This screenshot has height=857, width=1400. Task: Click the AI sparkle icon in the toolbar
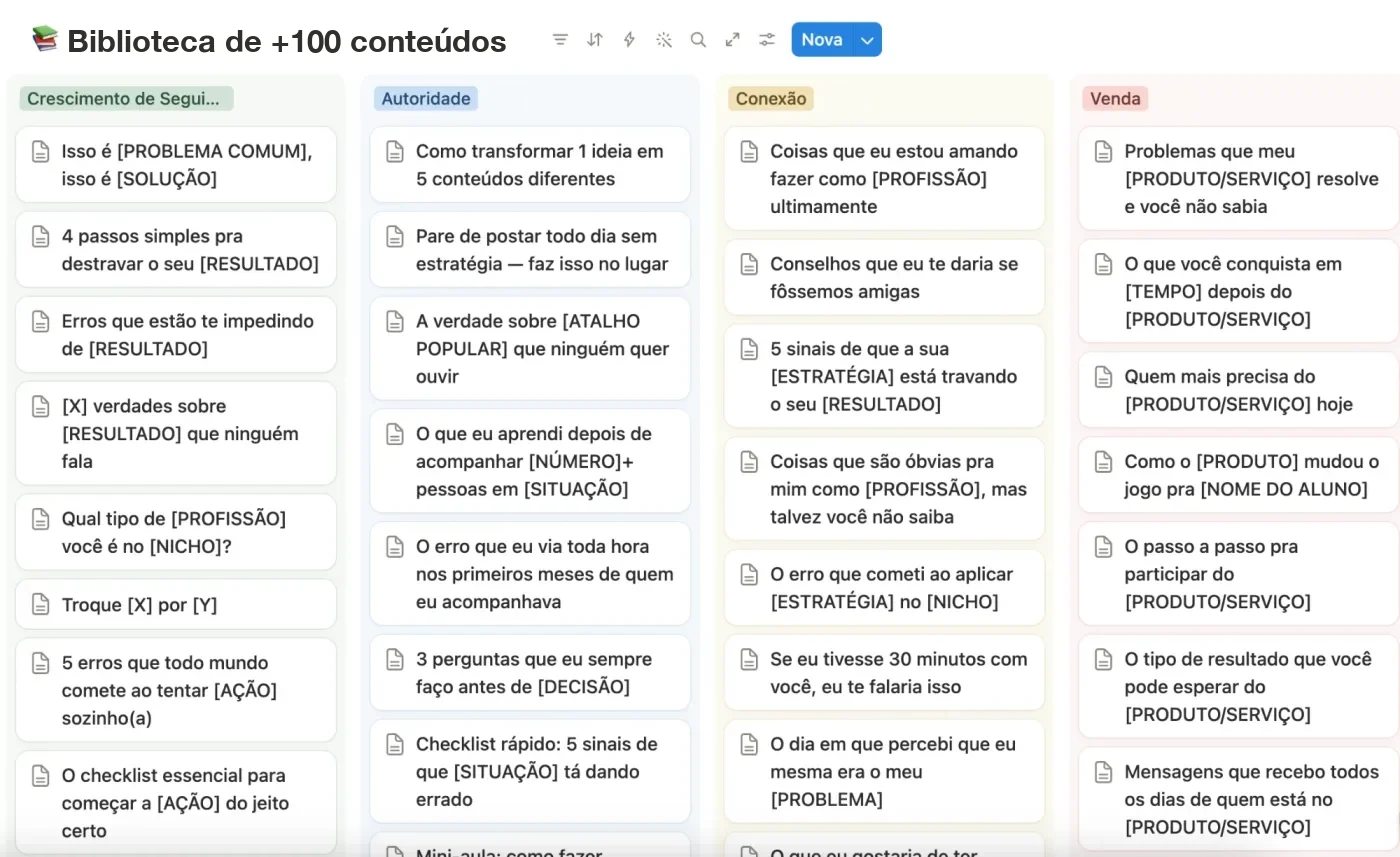(664, 40)
